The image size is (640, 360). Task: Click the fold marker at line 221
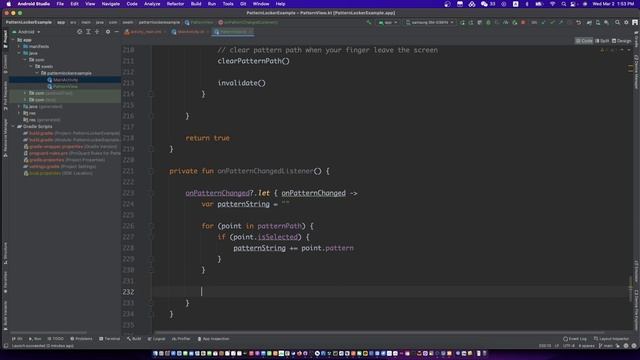pyautogui.click(x=150, y=171)
